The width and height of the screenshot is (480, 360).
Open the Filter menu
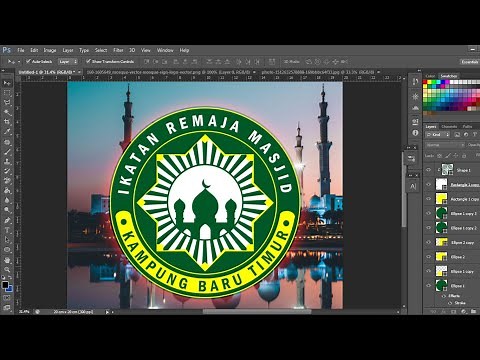click(x=118, y=50)
